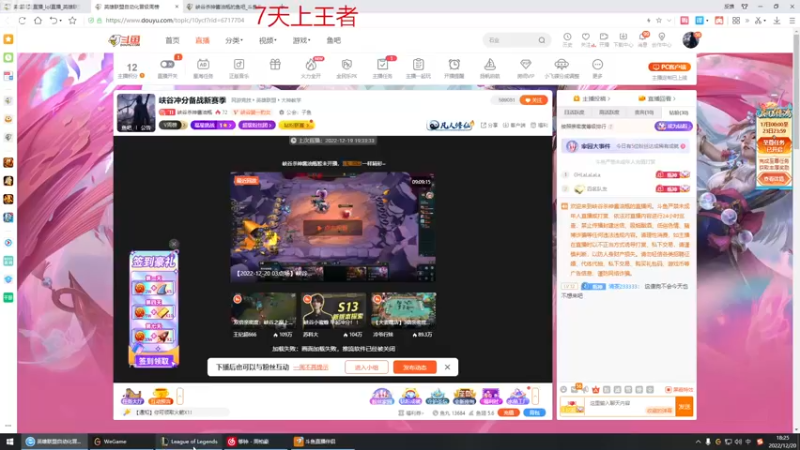Click the gift box icon in streamer toolbar
Viewport: 800px width, 450px height.
275,64
